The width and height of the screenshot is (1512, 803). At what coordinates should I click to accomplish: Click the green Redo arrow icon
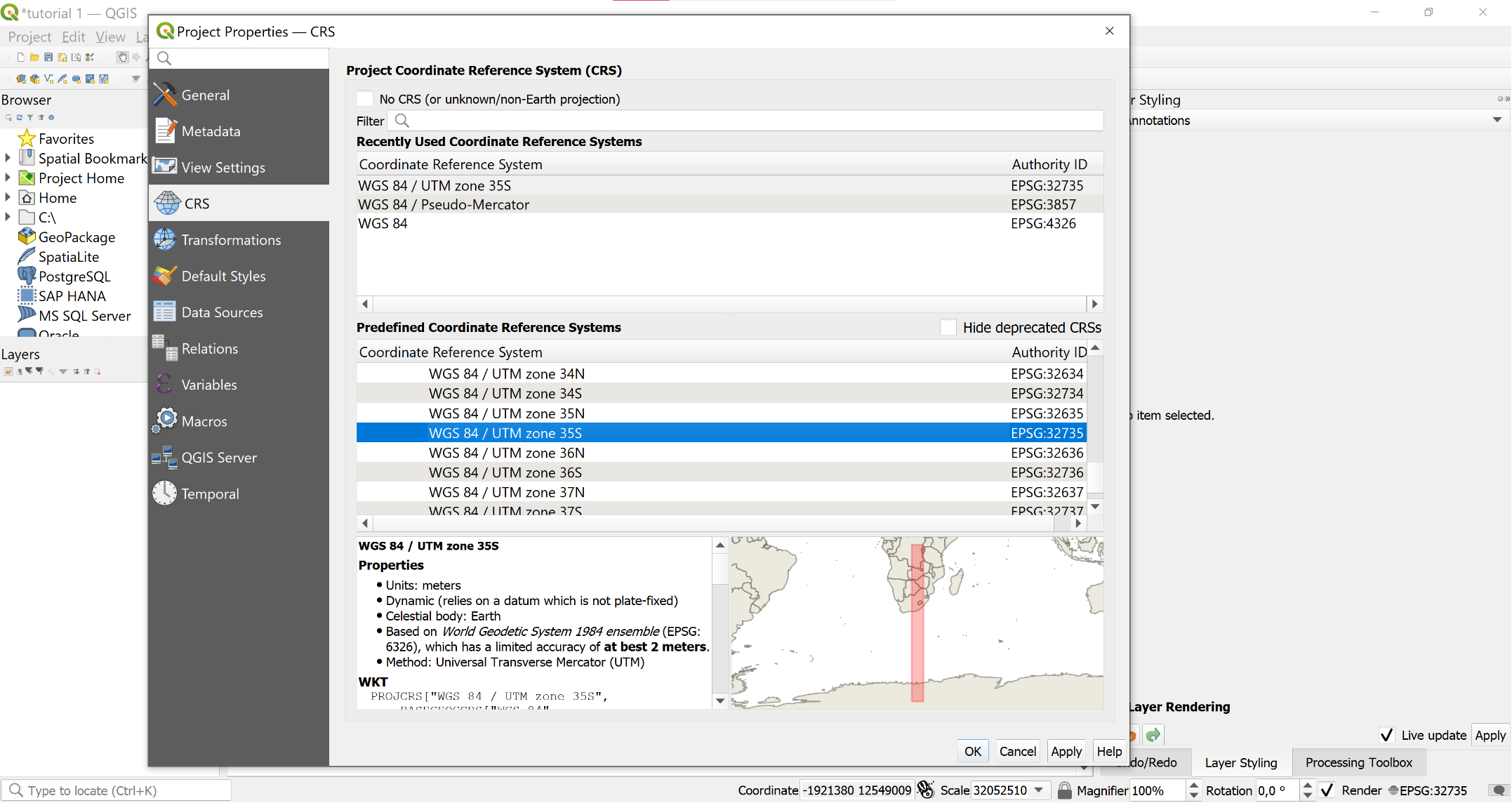(1153, 735)
